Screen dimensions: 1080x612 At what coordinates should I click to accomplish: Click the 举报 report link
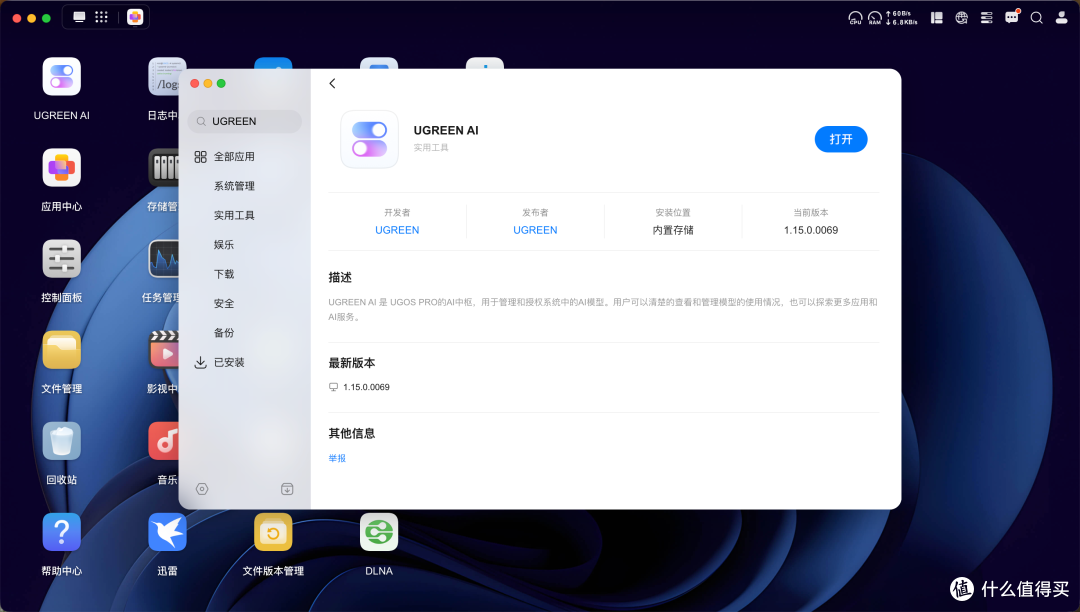click(337, 458)
